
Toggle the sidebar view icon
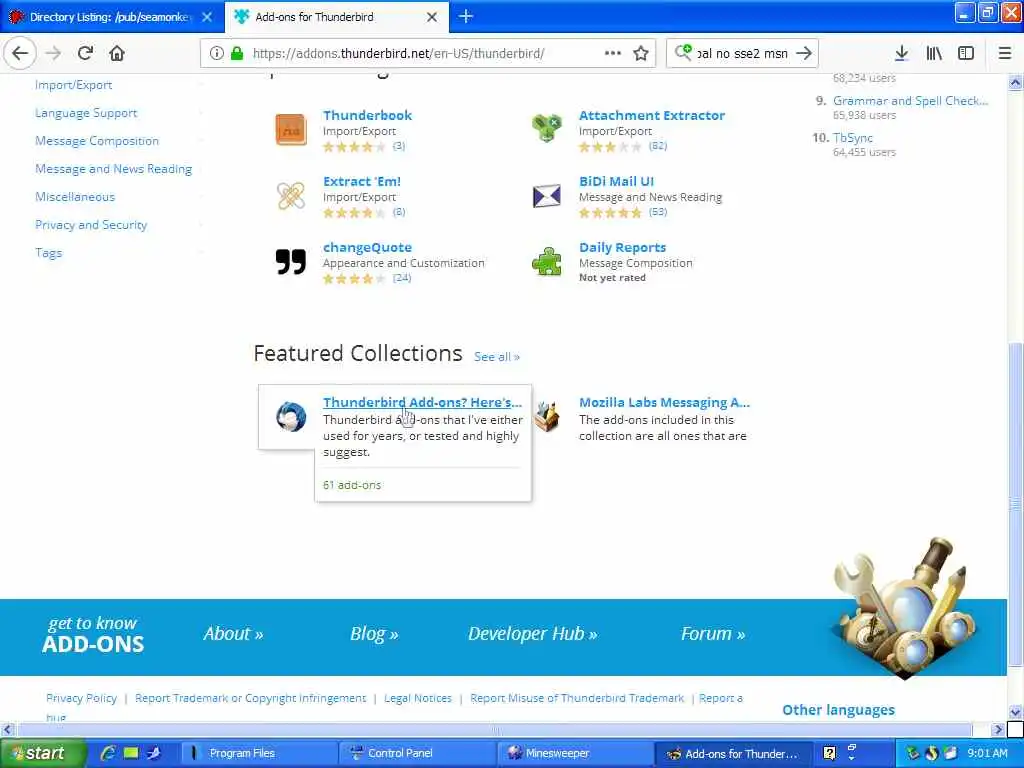966,54
